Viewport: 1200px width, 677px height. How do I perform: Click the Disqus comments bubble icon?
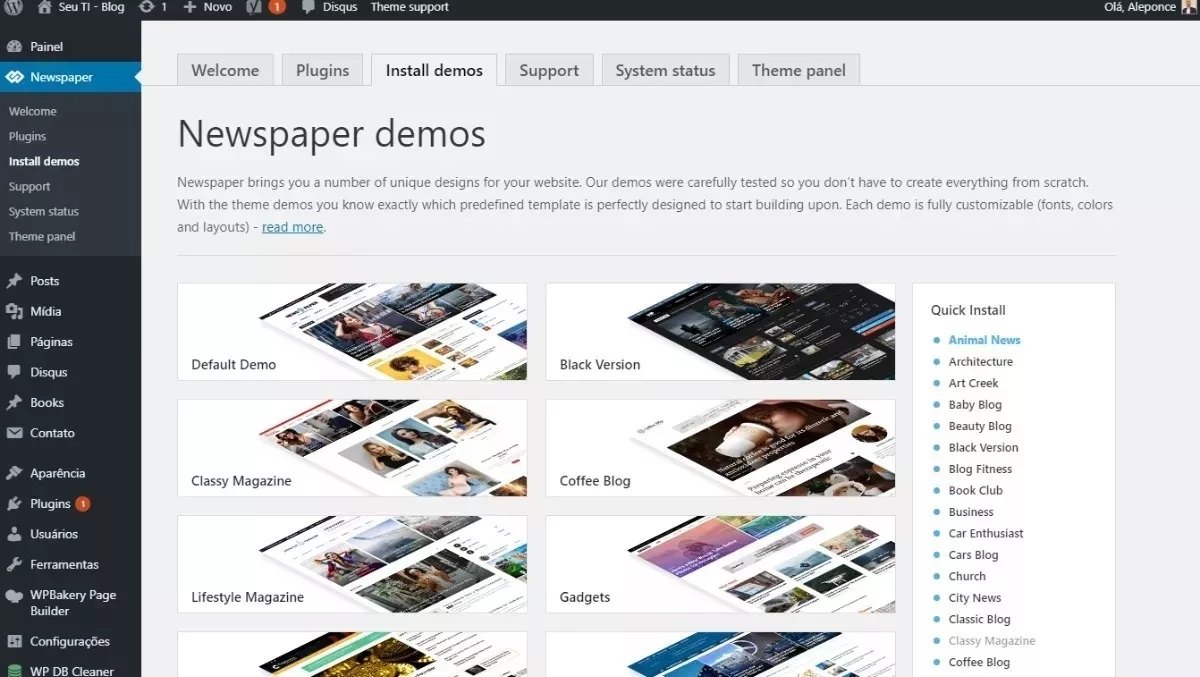[309, 7]
